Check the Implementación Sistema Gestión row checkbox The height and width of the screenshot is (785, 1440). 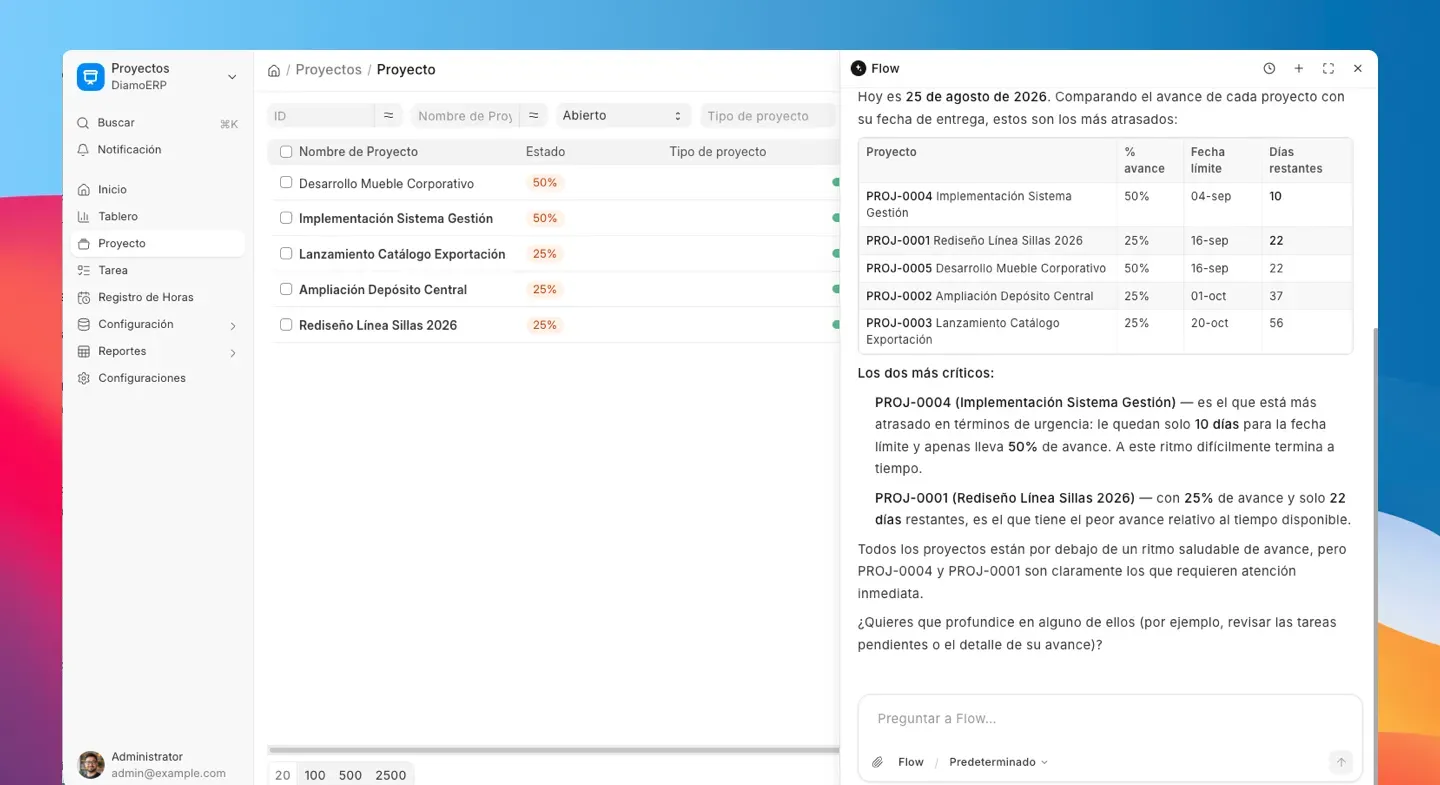point(286,218)
